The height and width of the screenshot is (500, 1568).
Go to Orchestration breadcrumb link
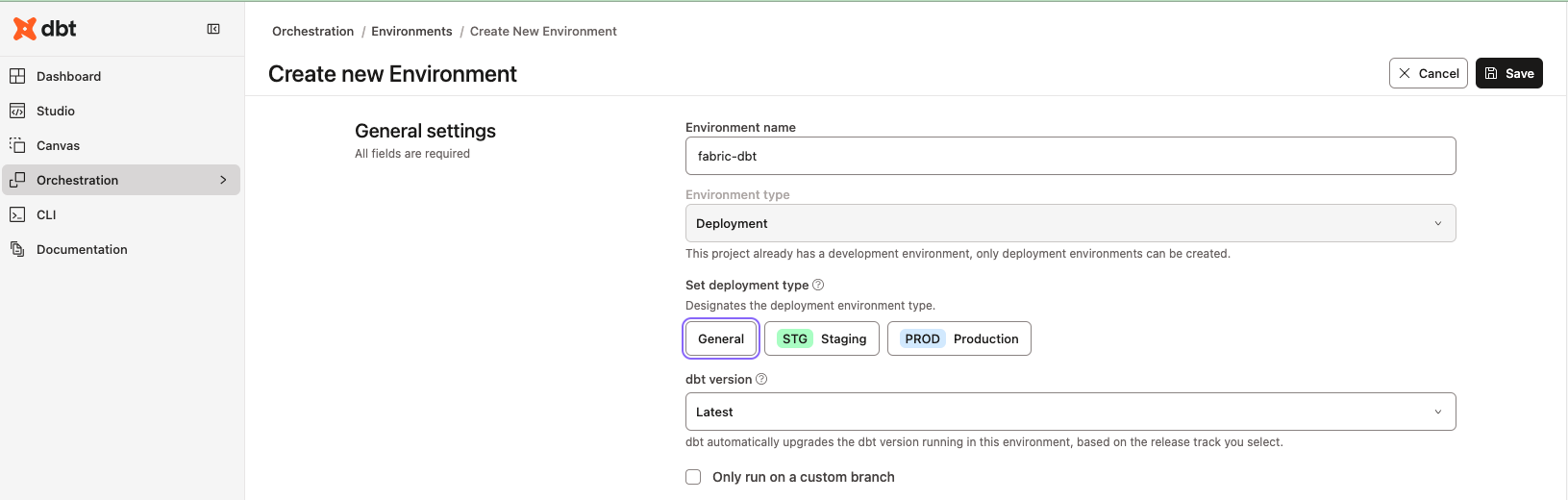[313, 32]
